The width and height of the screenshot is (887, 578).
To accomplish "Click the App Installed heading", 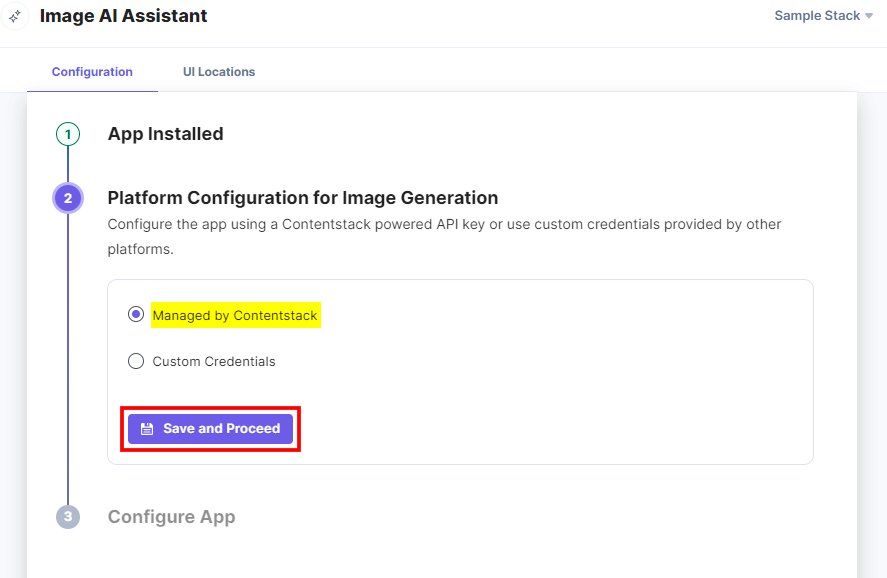I will click(x=166, y=134).
